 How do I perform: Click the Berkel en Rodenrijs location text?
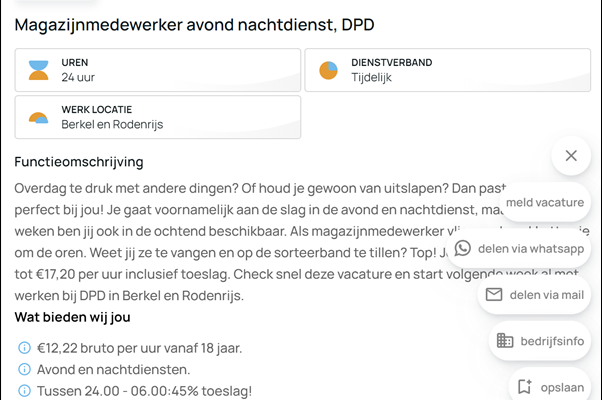point(112,124)
